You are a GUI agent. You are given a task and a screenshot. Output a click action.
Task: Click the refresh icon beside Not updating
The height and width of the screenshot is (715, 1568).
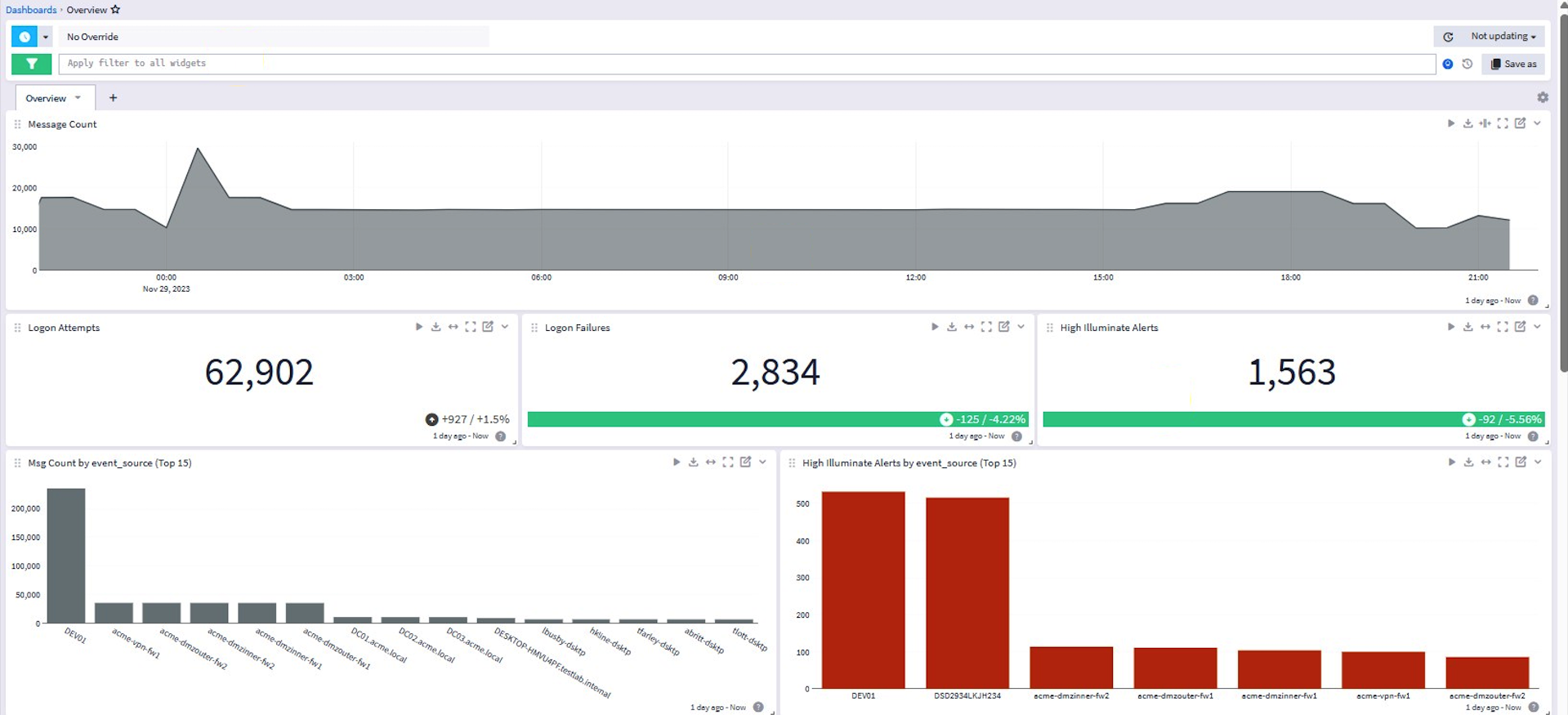pyautogui.click(x=1448, y=37)
